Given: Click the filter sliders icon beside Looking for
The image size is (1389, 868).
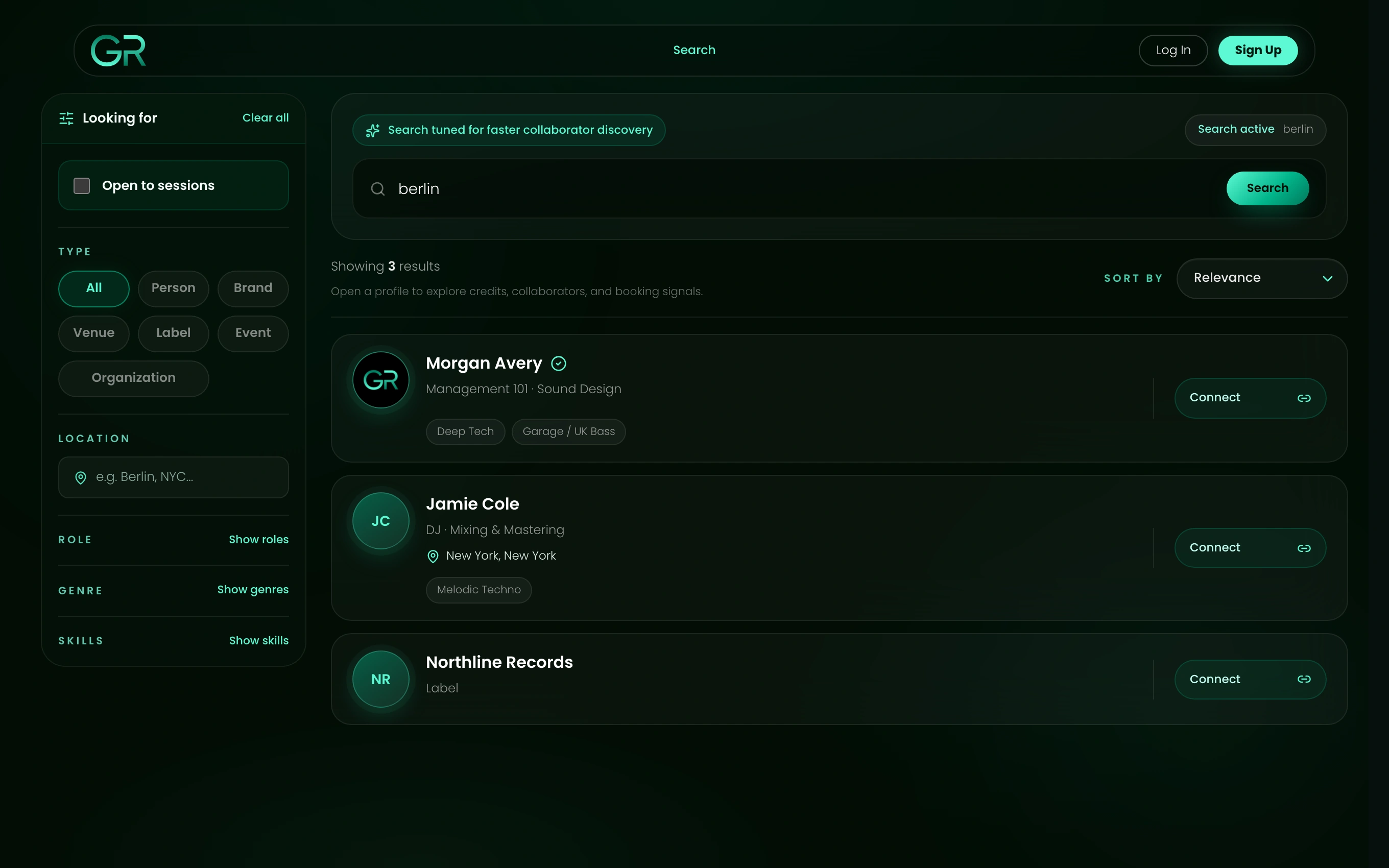Looking at the screenshot, I should [x=66, y=118].
